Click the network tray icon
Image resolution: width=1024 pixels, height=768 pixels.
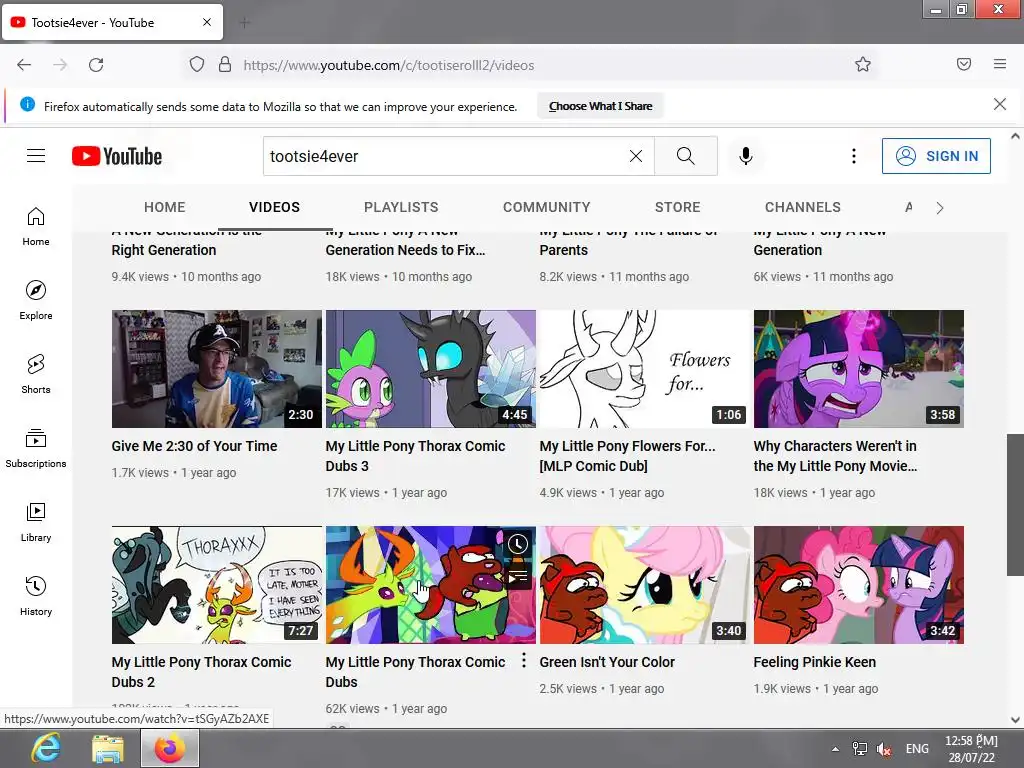pos(859,749)
